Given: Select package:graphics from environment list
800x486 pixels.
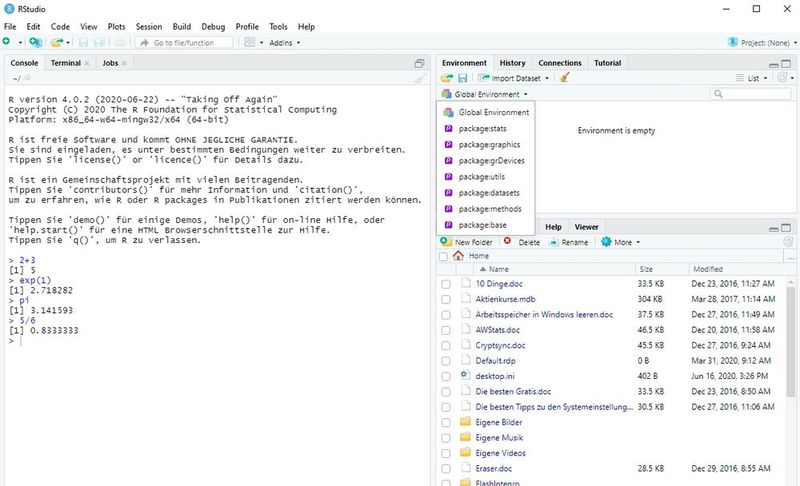Looking at the screenshot, I should click(x=486, y=144).
